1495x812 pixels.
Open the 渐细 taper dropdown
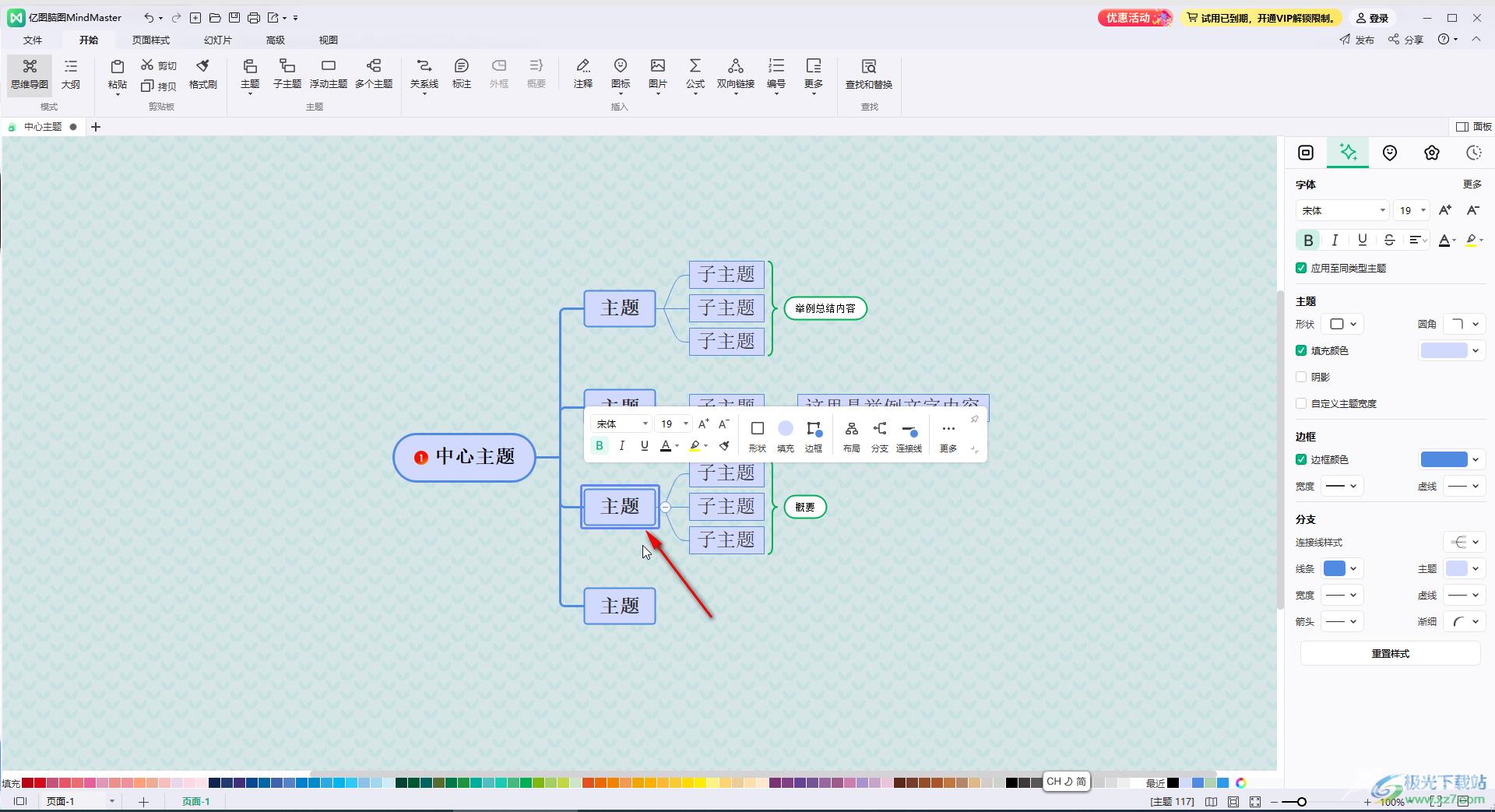point(1465,621)
